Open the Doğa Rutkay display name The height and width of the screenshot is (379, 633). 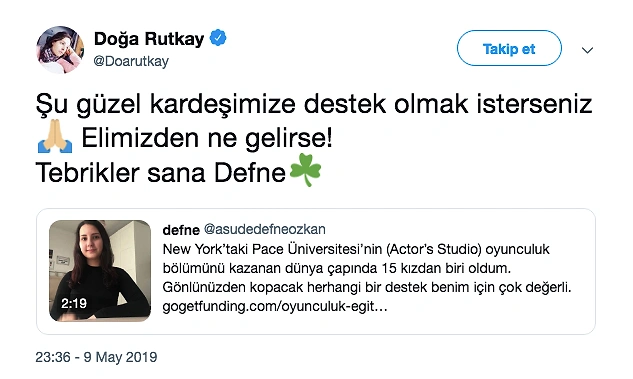(x=149, y=39)
